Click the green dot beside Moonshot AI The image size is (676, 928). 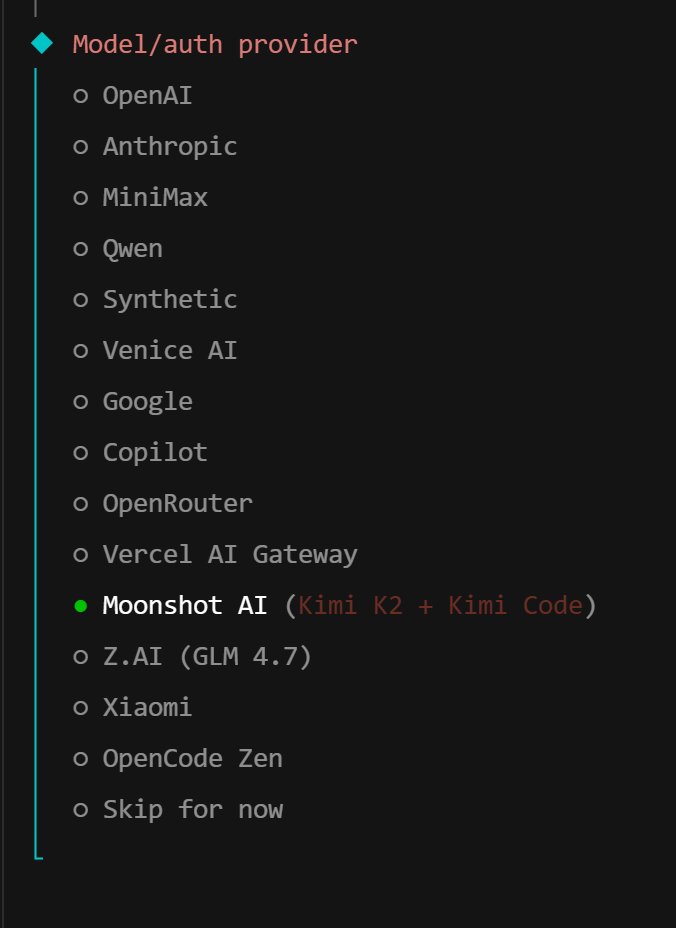click(x=81, y=606)
